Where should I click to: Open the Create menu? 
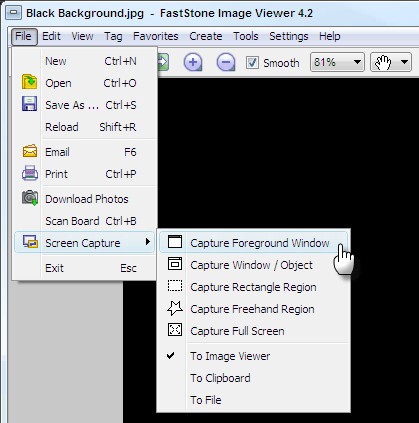click(206, 36)
